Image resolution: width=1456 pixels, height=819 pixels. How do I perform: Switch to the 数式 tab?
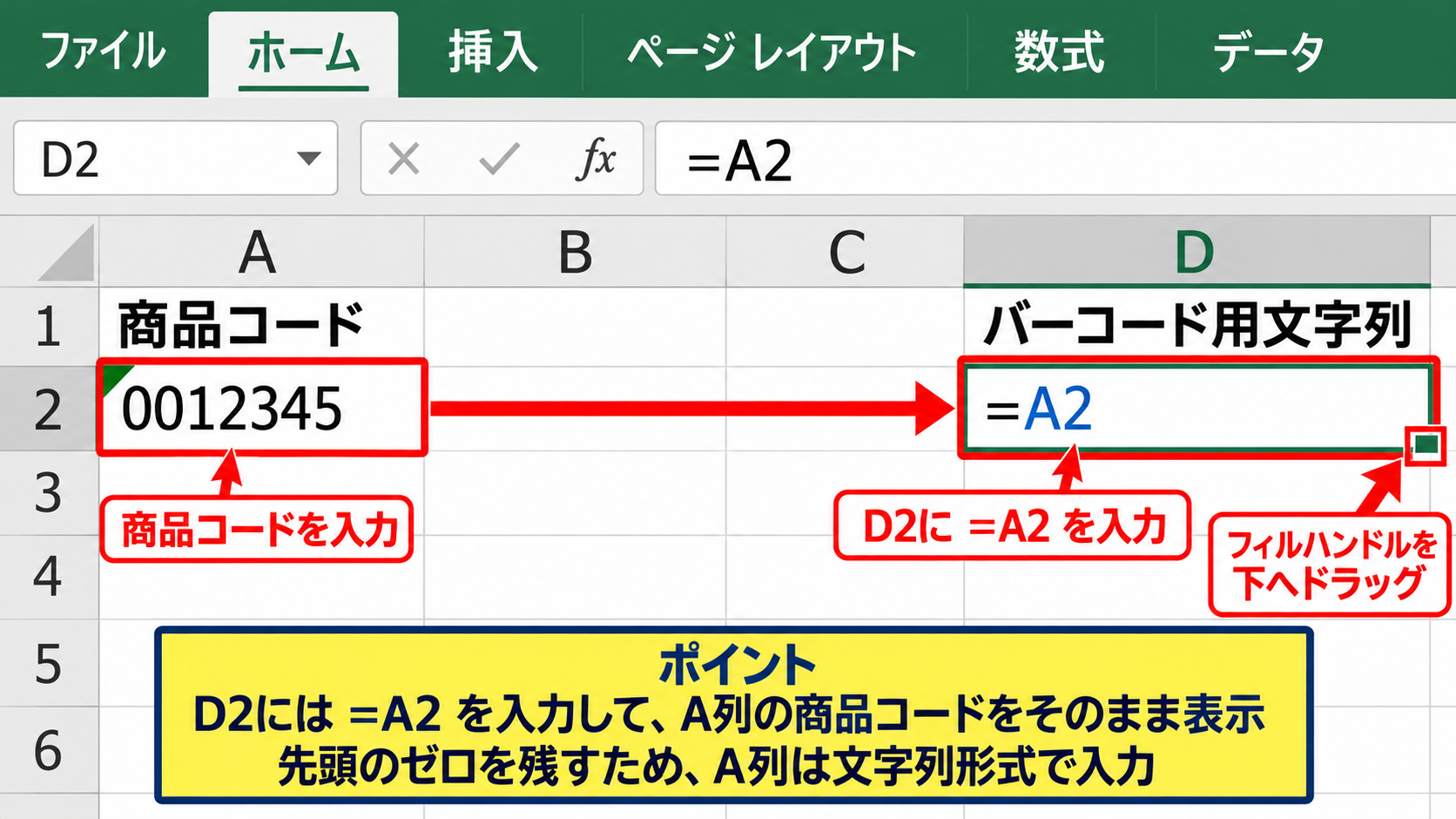[1059, 51]
